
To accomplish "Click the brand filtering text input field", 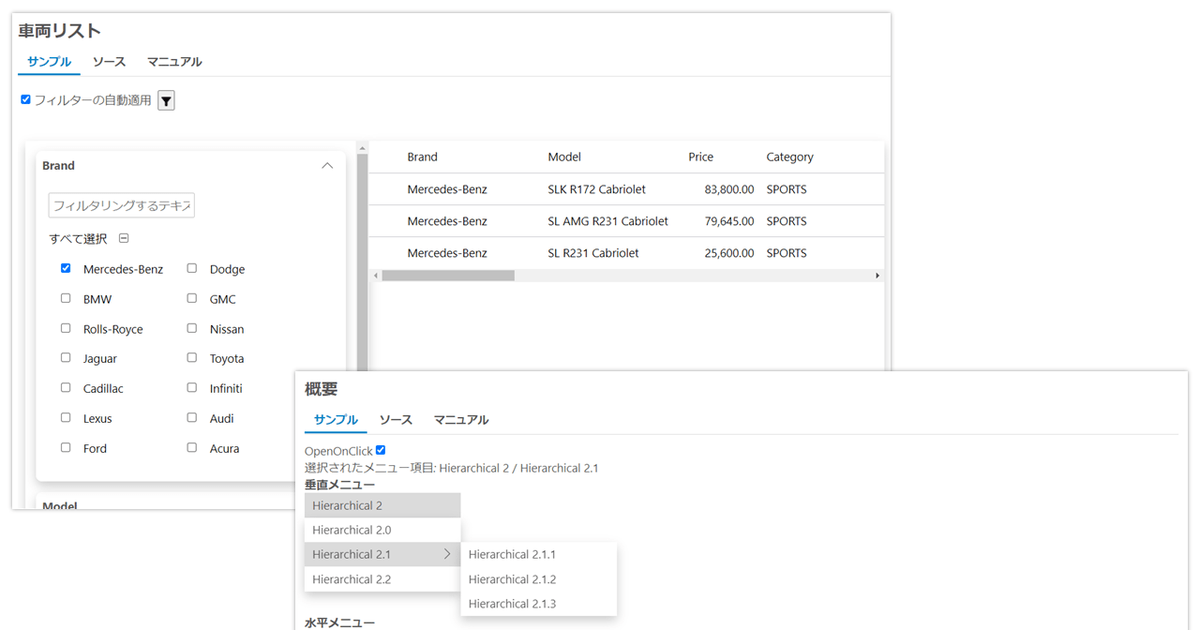I will click(x=121, y=204).
